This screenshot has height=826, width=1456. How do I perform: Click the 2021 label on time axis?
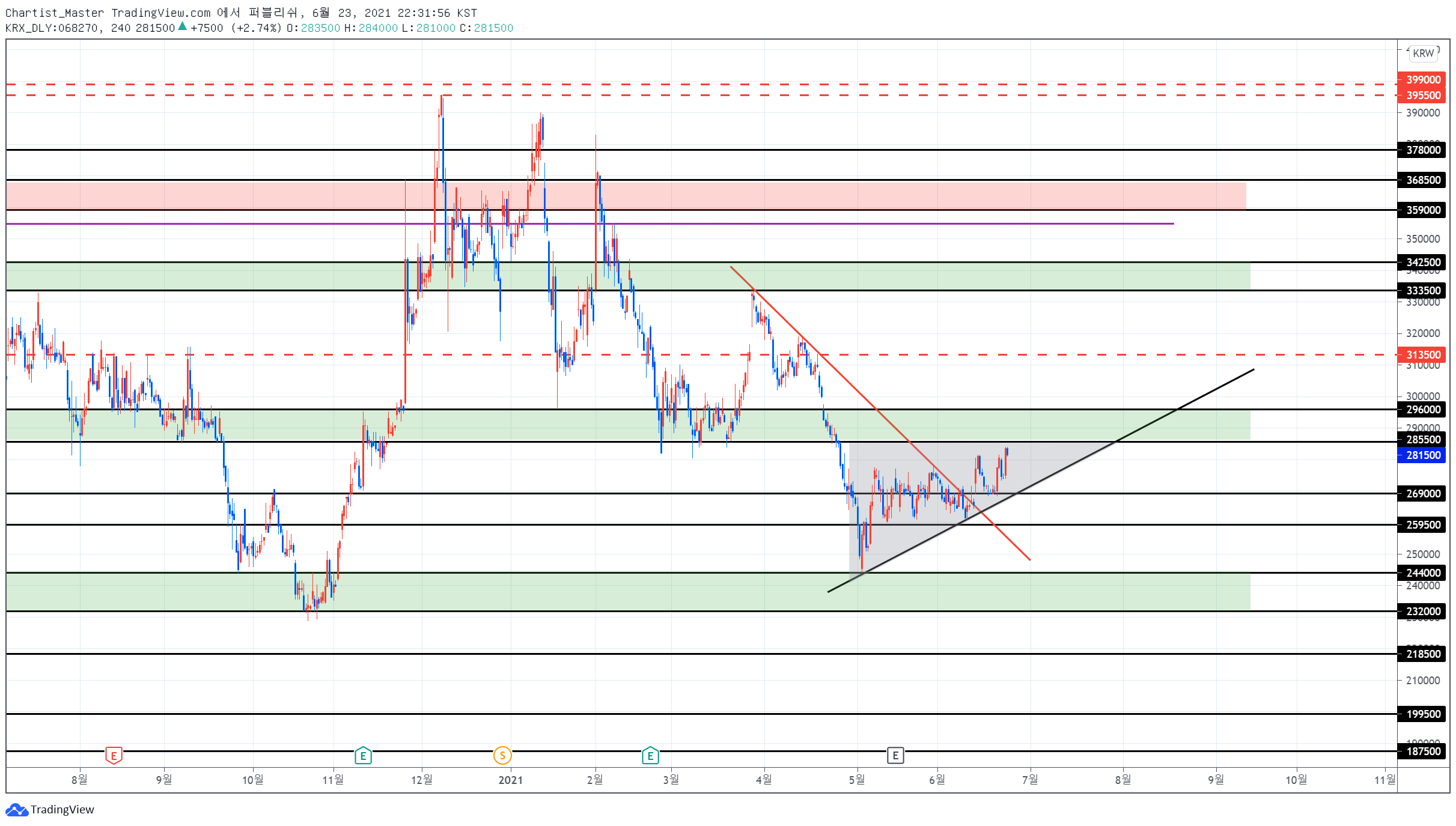click(x=511, y=780)
